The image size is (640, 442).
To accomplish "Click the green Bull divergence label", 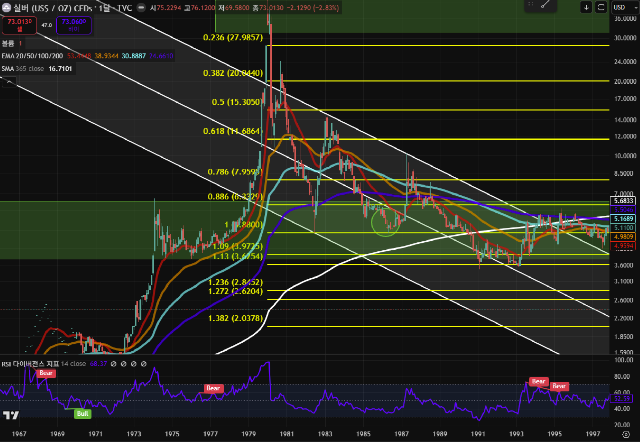I will (x=82, y=414).
